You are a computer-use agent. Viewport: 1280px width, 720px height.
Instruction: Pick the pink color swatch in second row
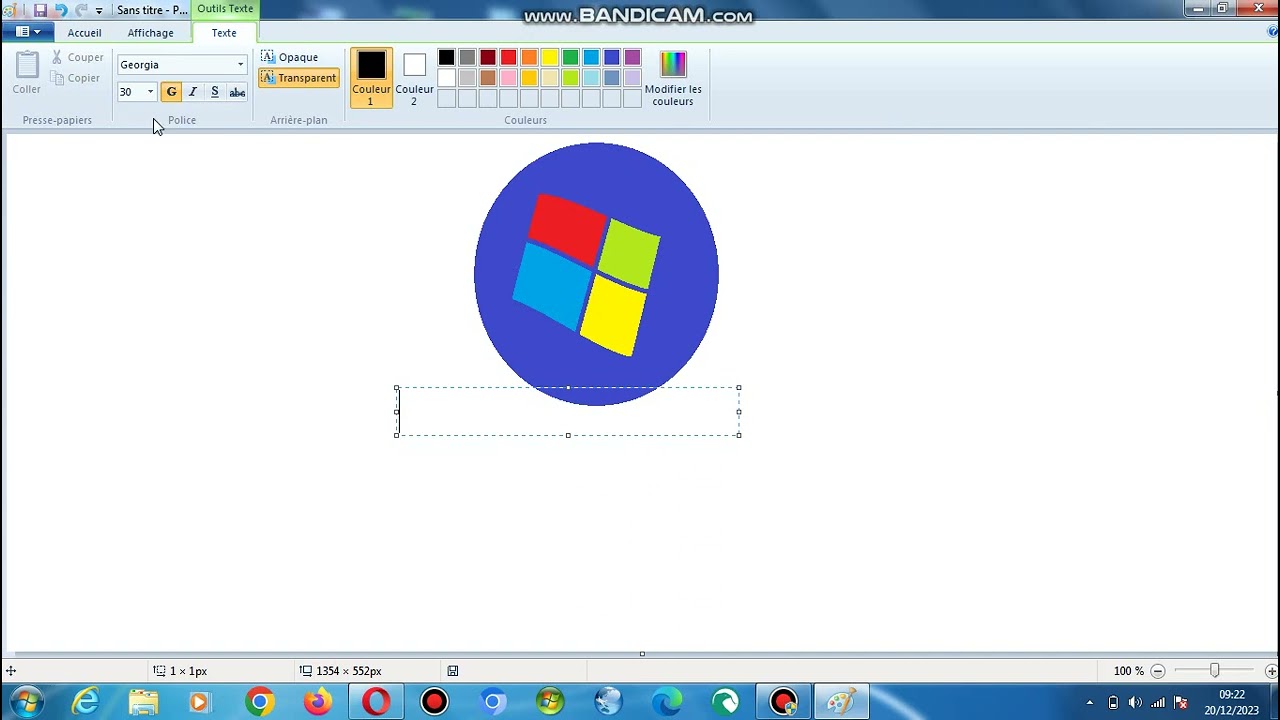click(508, 78)
